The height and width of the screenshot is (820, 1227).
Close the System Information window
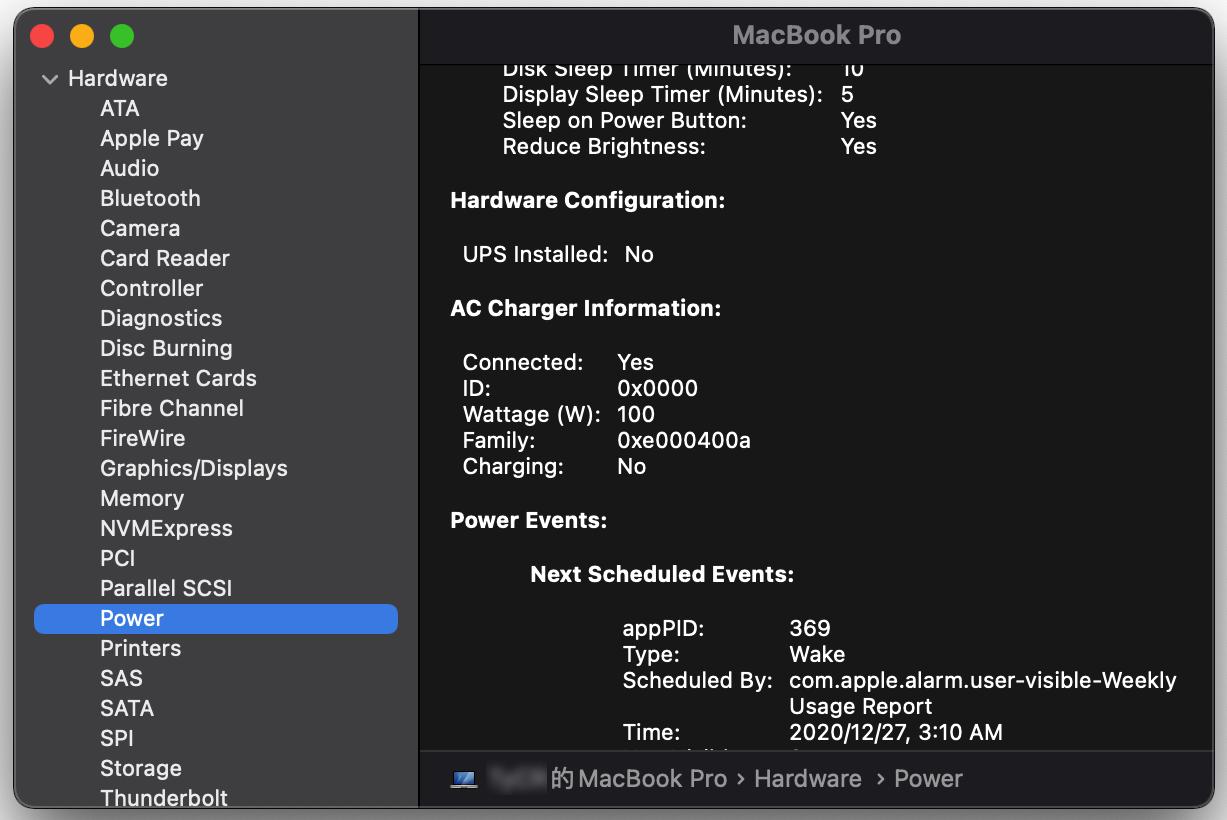(42, 37)
